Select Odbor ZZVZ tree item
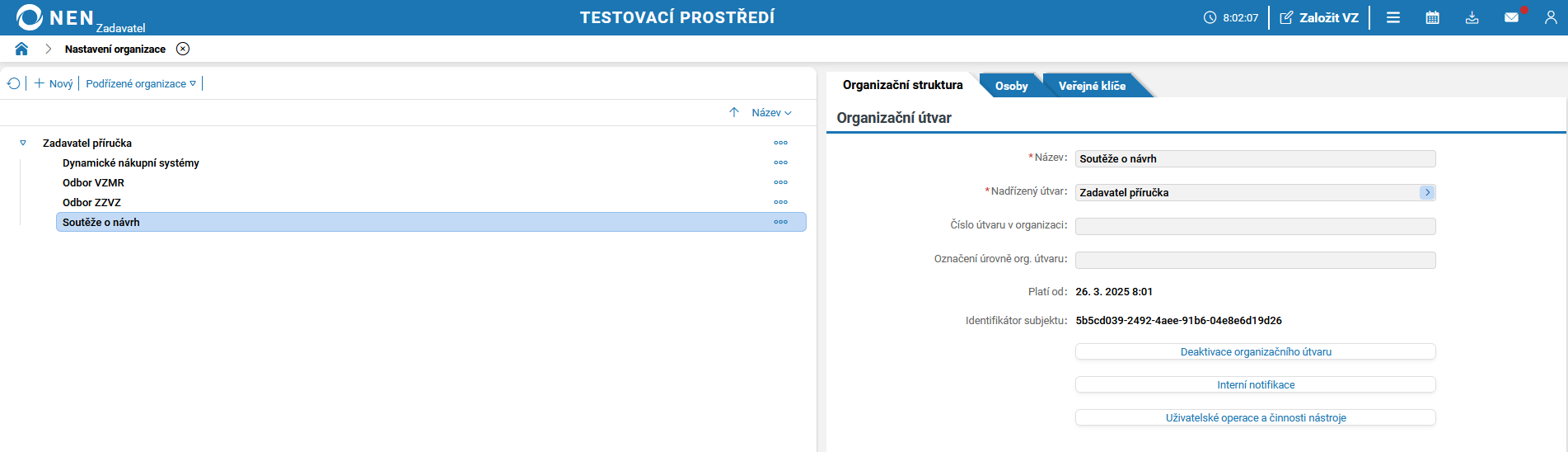Screen dimensions: 1568x452 pos(91,202)
